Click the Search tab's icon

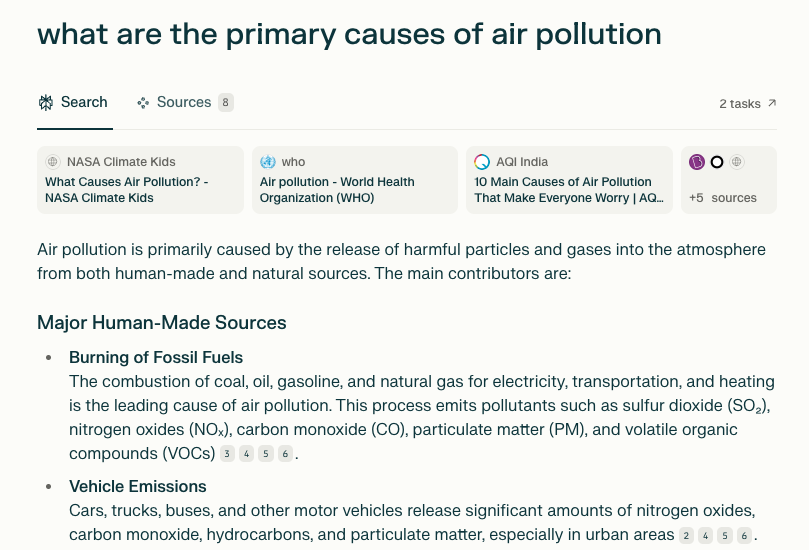point(46,102)
